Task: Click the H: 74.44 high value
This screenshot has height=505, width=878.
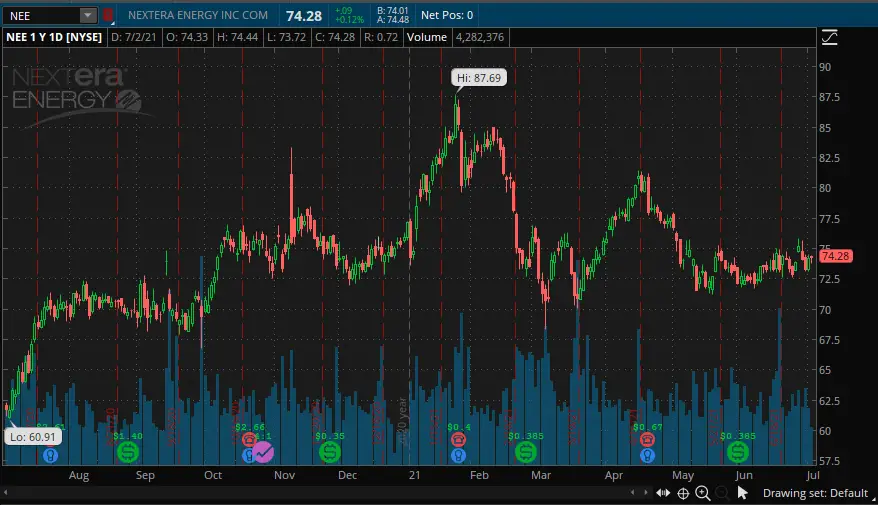Action: 237,38
